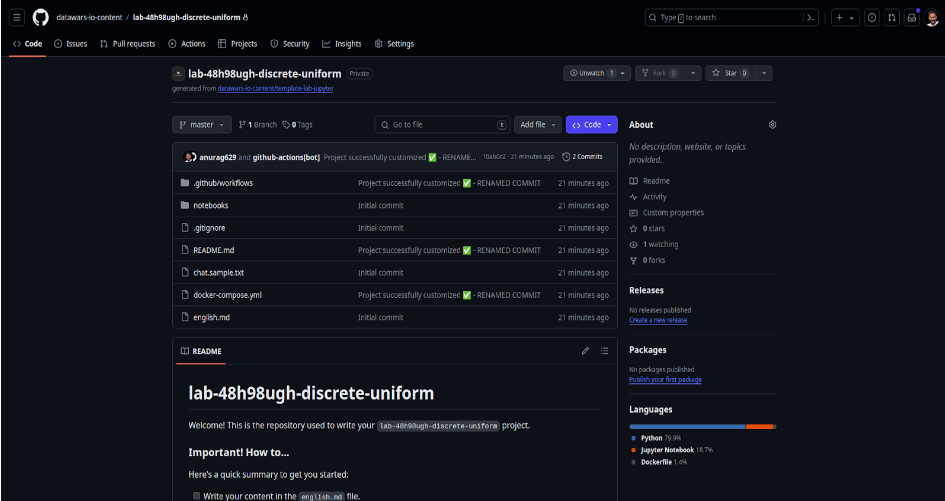The height and width of the screenshot is (501, 945).
Task: Open the README.md file
Action: click(x=213, y=250)
